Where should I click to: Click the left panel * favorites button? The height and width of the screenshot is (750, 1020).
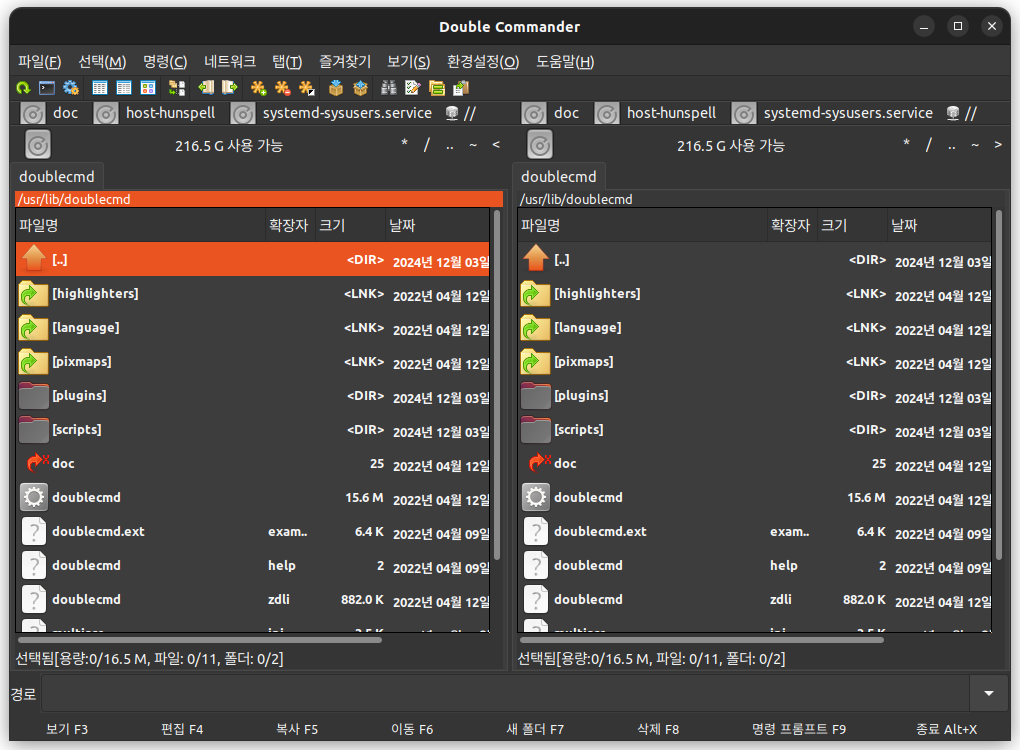404,144
